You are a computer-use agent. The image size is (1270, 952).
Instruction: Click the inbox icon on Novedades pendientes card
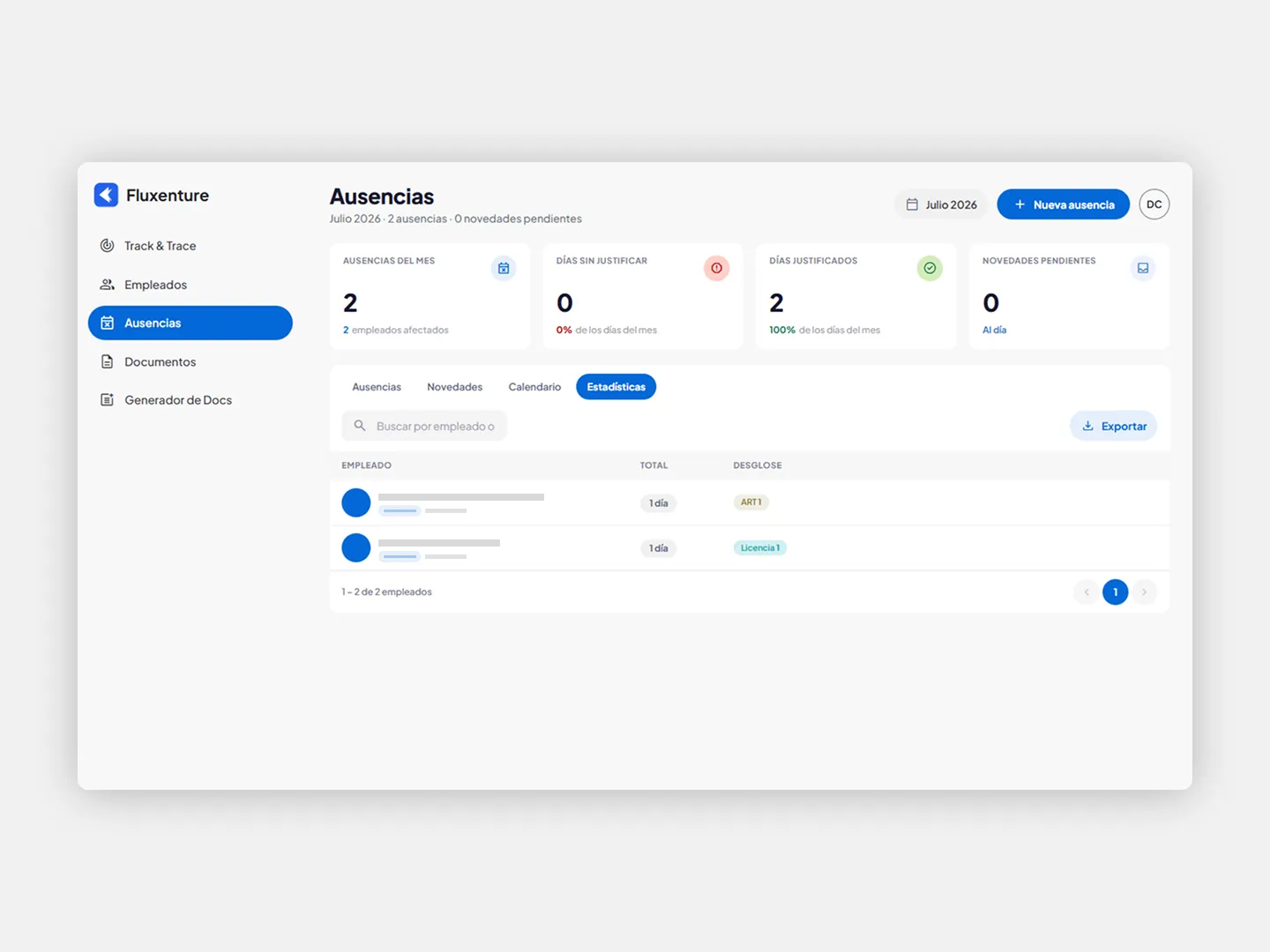1143,268
